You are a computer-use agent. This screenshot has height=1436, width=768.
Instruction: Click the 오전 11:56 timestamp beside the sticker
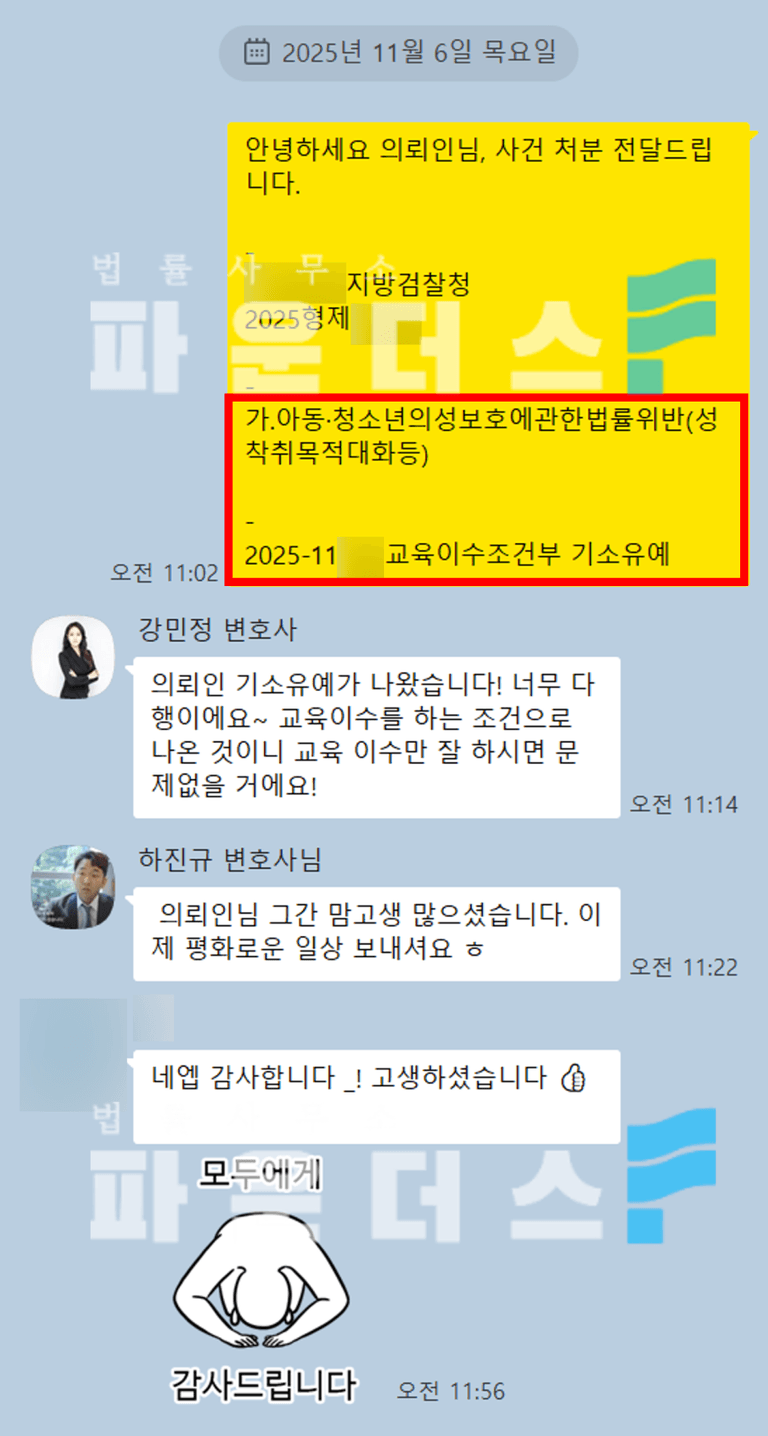[451, 1390]
